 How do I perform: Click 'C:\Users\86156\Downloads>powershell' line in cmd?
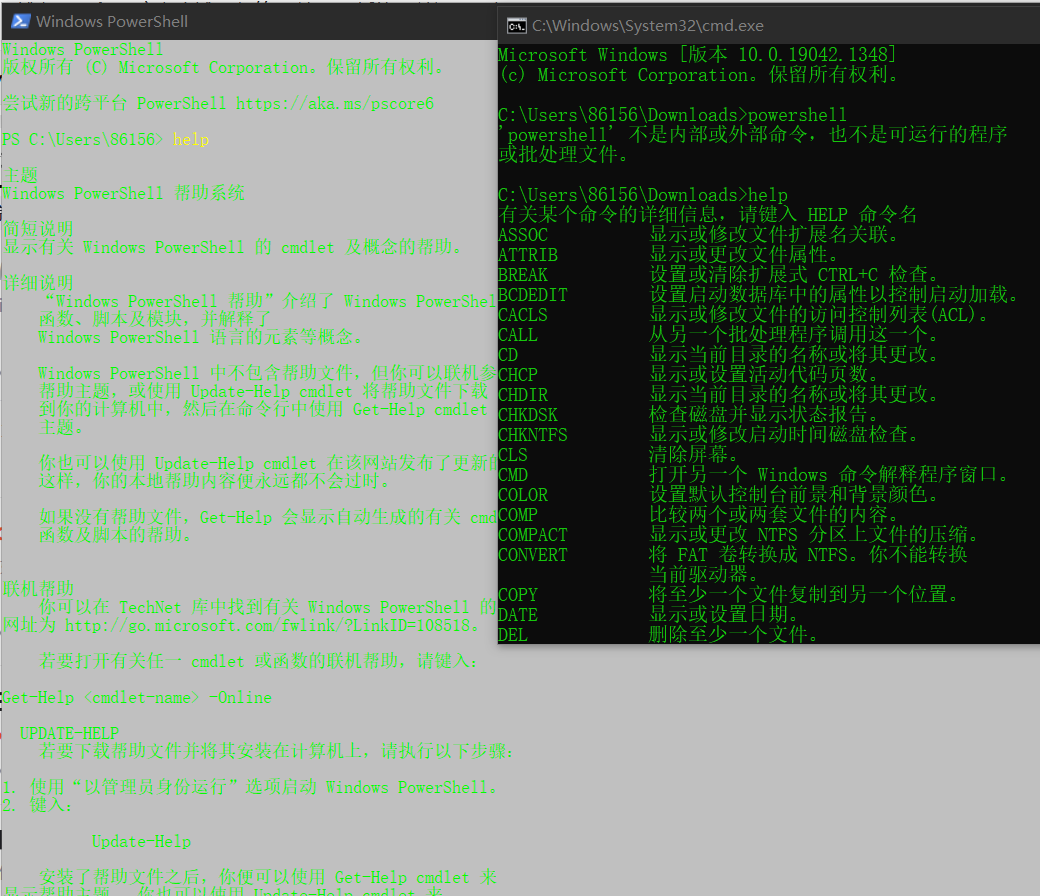click(673, 115)
